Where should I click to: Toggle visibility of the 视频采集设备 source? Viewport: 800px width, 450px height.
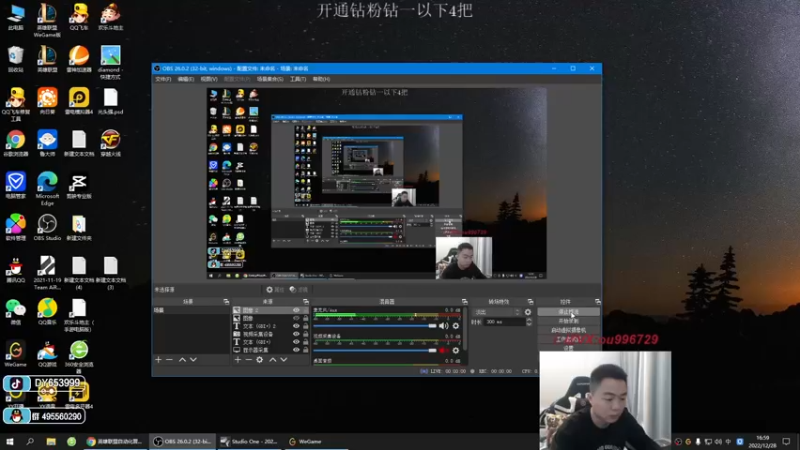pos(296,334)
